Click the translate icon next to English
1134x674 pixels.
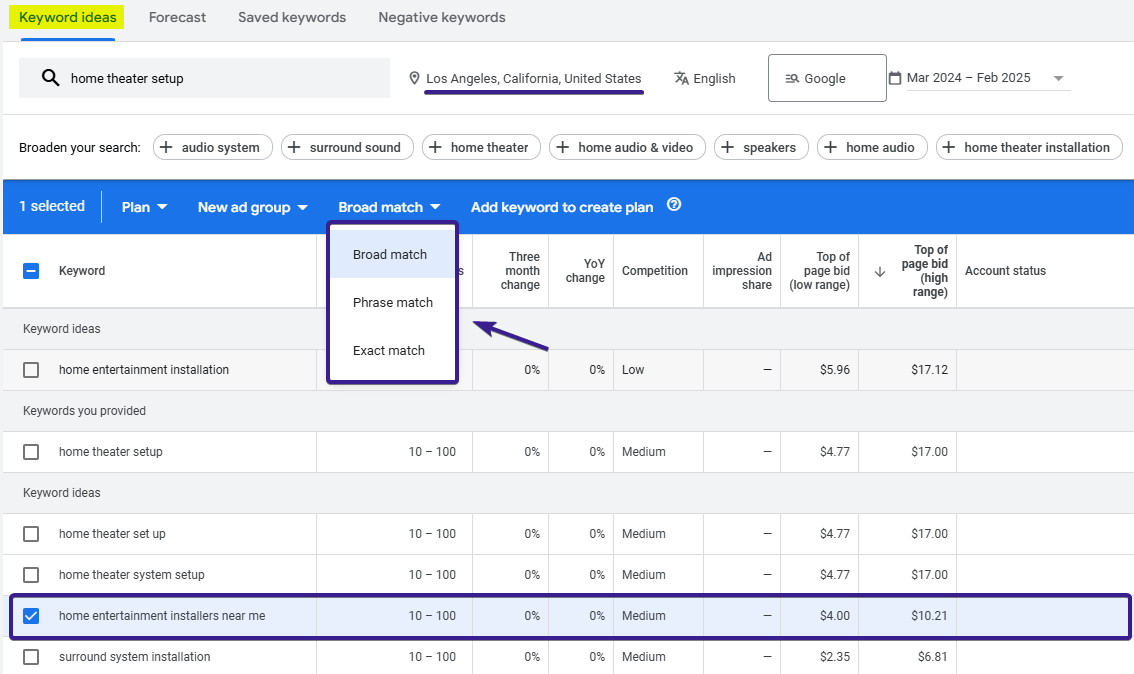(x=682, y=78)
